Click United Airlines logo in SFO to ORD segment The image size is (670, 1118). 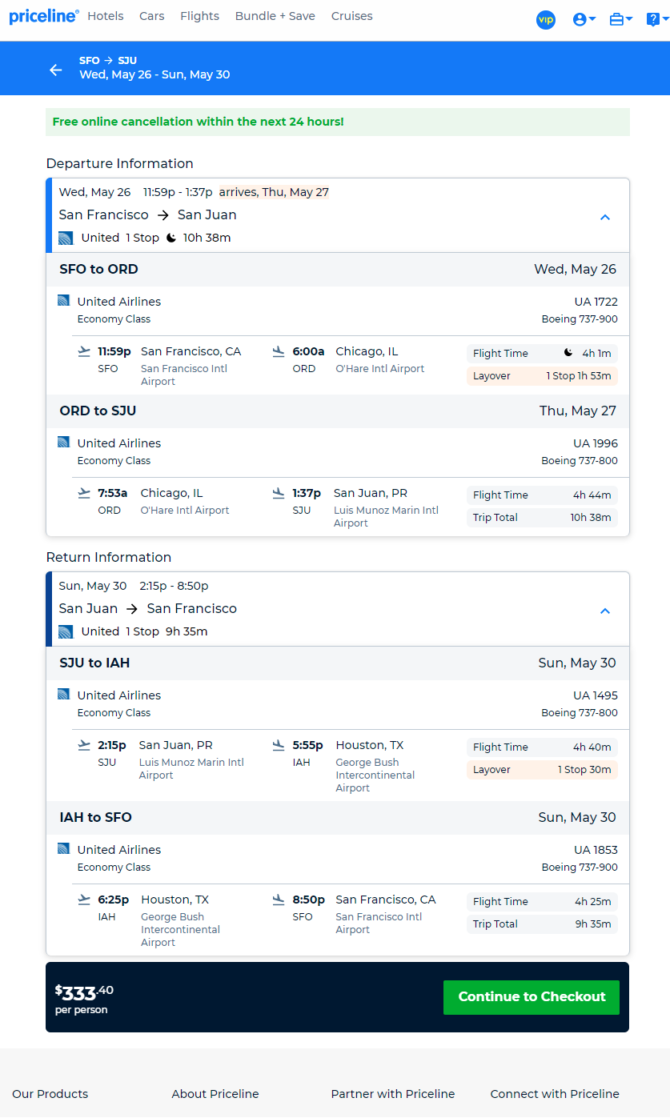pos(63,301)
